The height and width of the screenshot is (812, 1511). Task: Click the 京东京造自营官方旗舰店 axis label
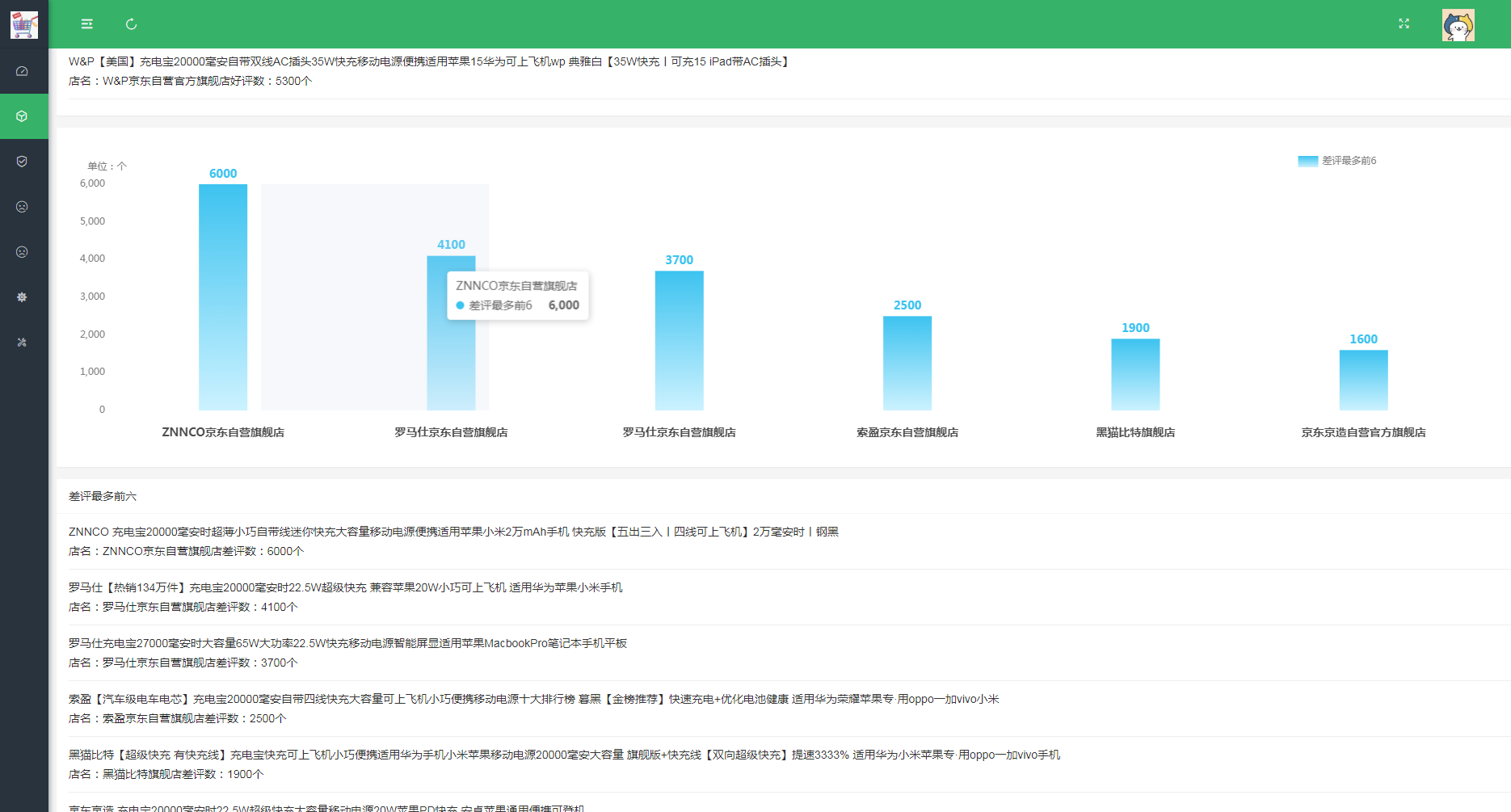click(x=1363, y=432)
